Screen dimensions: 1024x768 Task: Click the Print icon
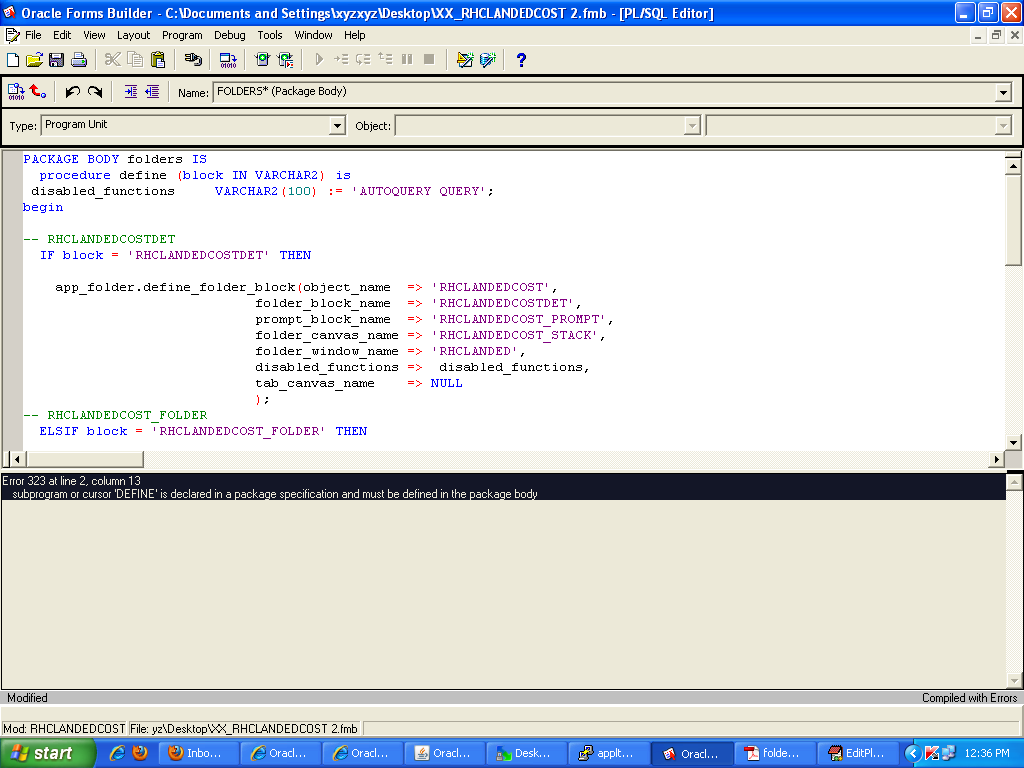point(79,60)
